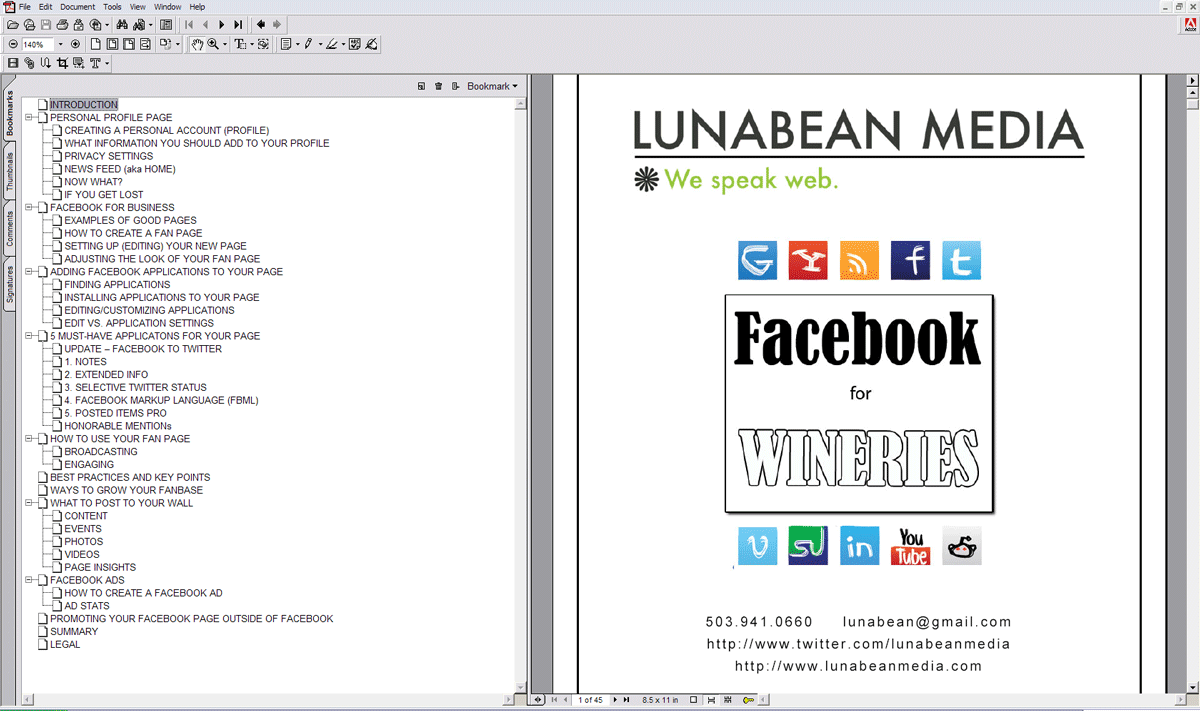Select the Actual Size page view icon
Viewport: 1200px width, 711px height.
(96, 44)
